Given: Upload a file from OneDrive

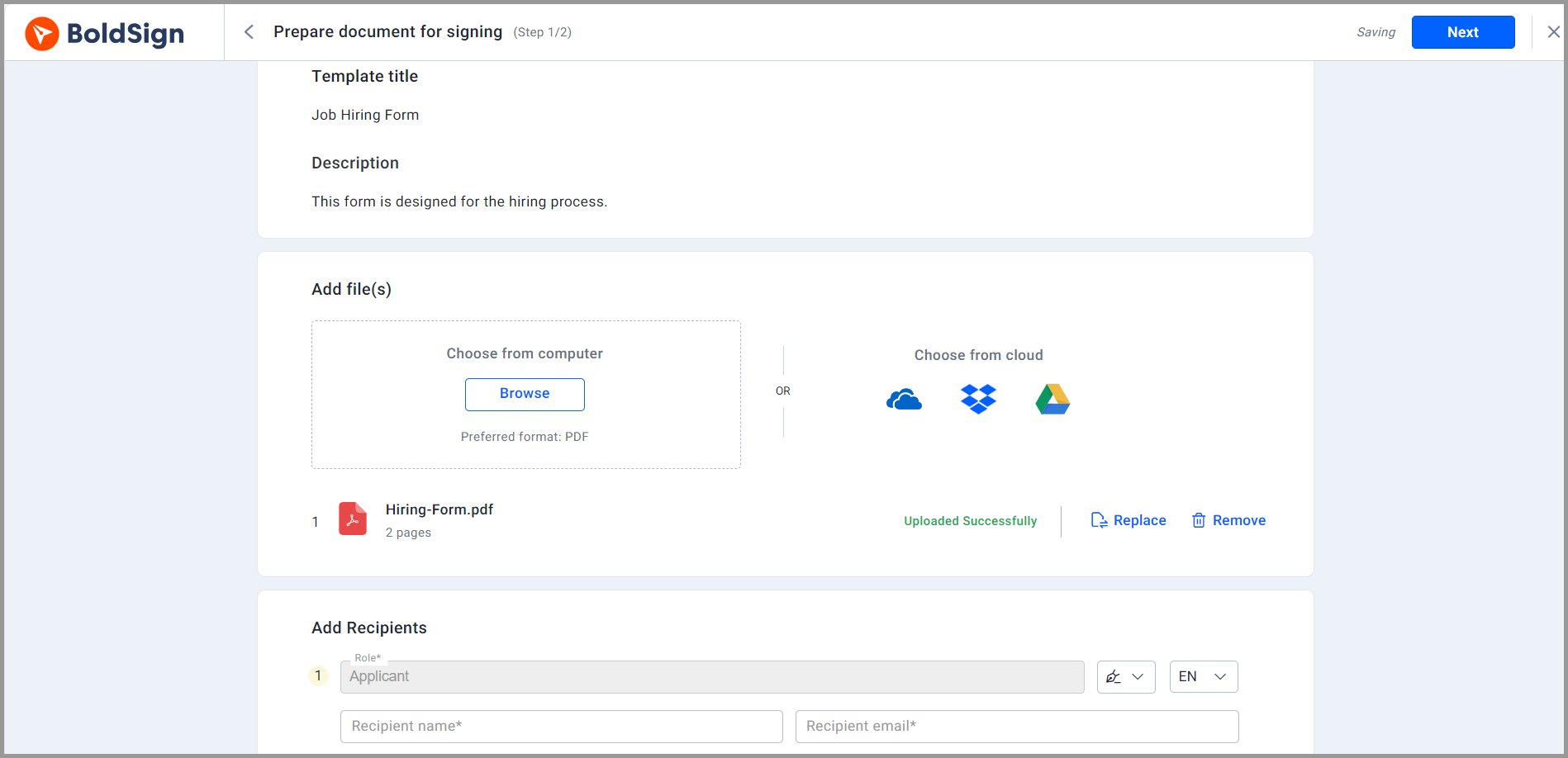Looking at the screenshot, I should point(904,399).
